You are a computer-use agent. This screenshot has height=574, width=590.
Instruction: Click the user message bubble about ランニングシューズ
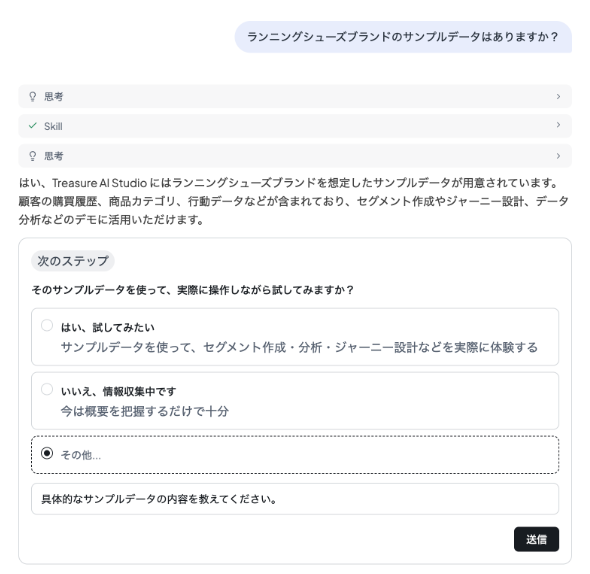click(x=403, y=37)
